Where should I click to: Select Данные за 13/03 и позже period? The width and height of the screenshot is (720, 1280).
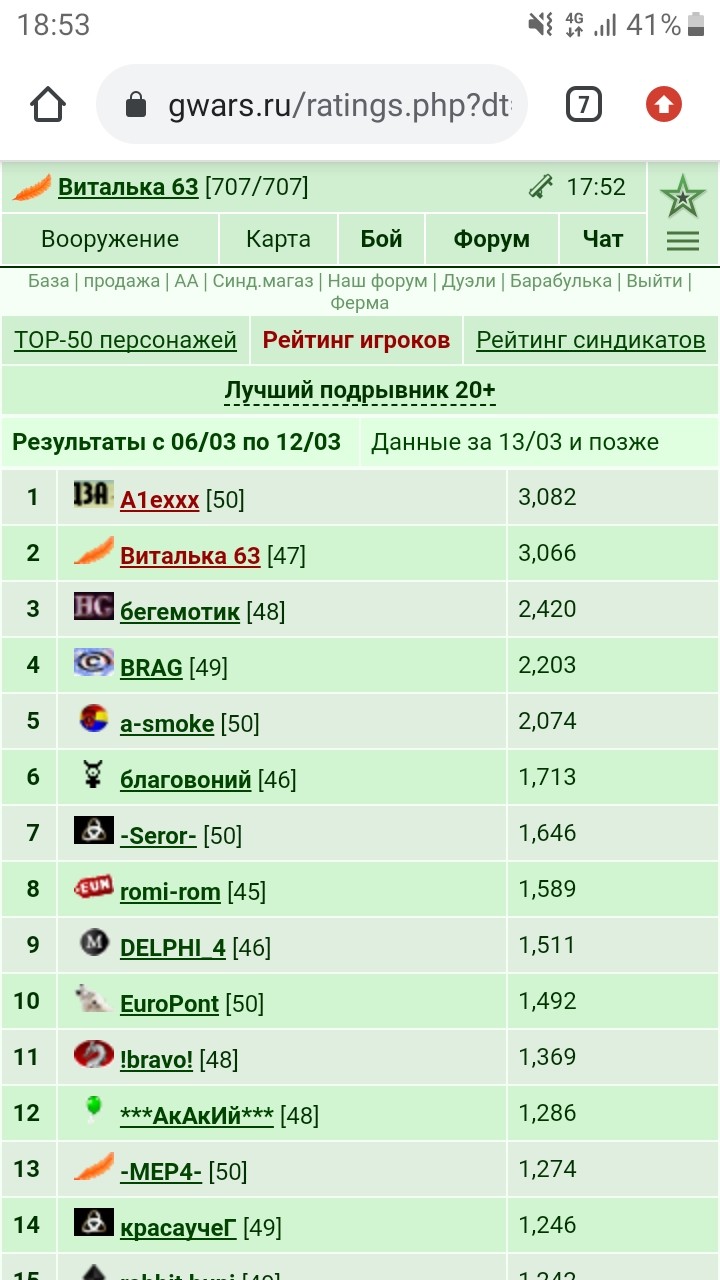click(x=515, y=442)
